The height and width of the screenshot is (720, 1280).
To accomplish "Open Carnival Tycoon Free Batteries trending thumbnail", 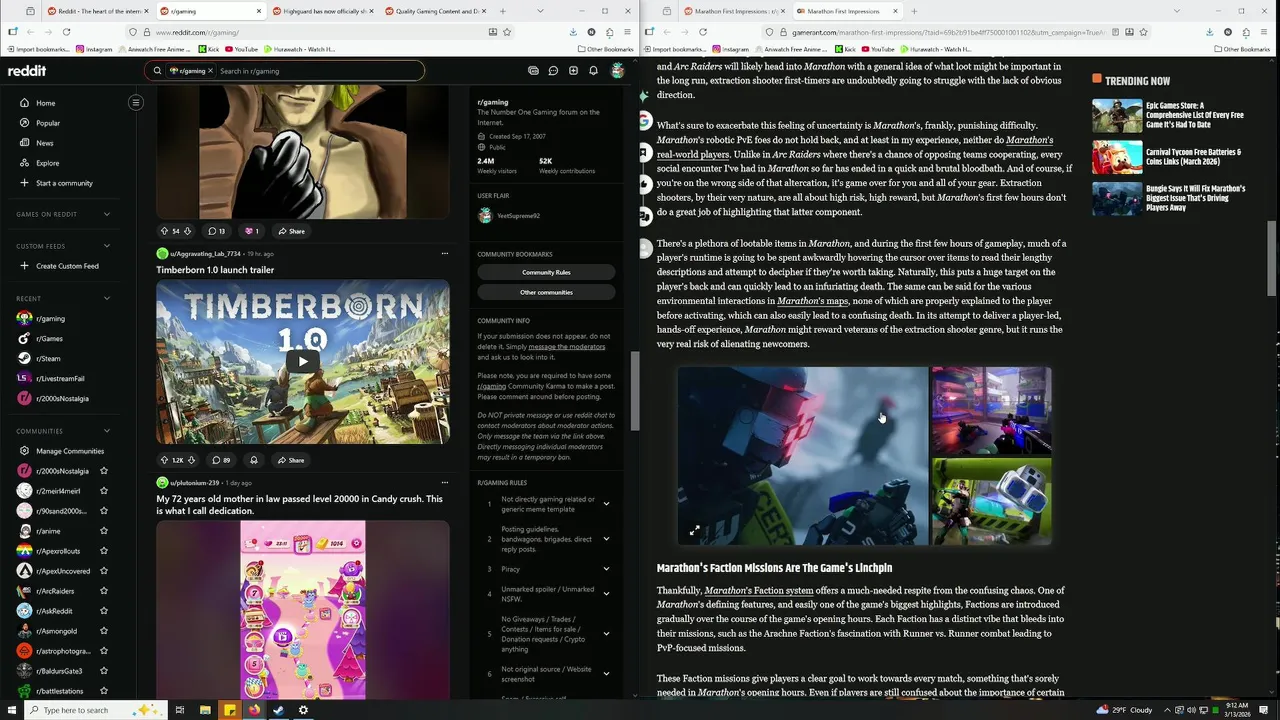I will (1117, 157).
